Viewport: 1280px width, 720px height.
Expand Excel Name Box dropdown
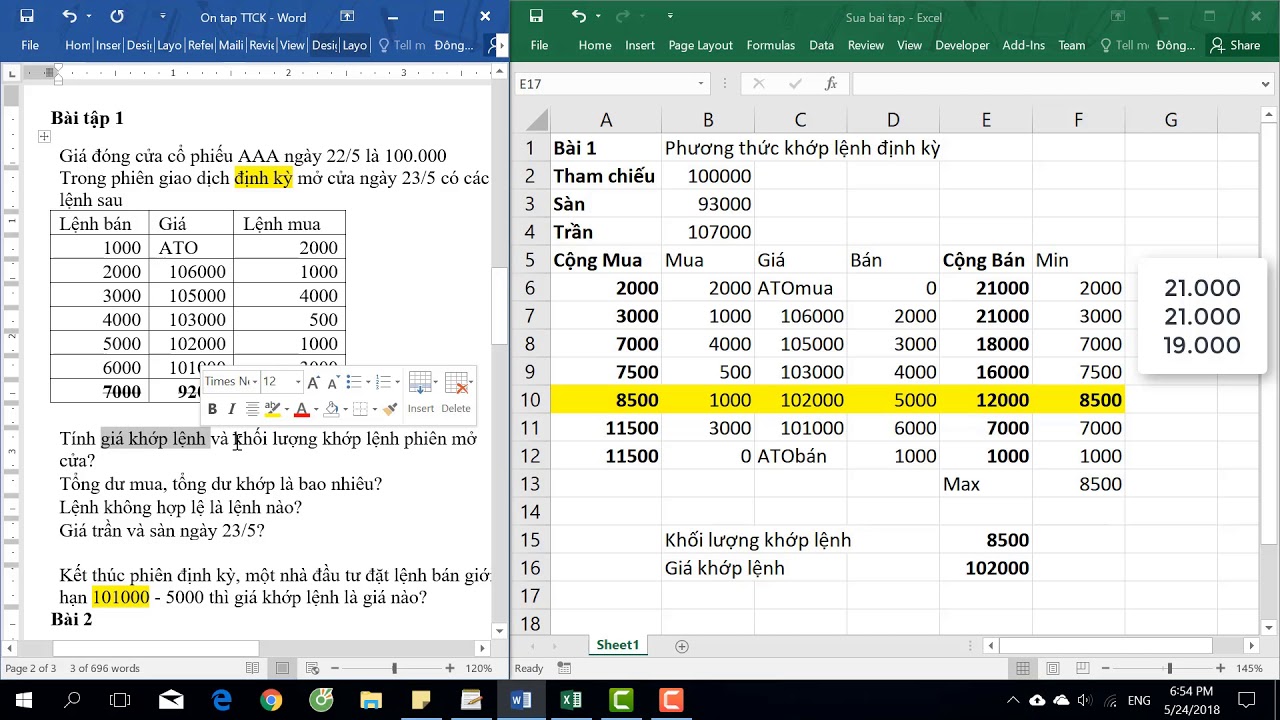(701, 84)
